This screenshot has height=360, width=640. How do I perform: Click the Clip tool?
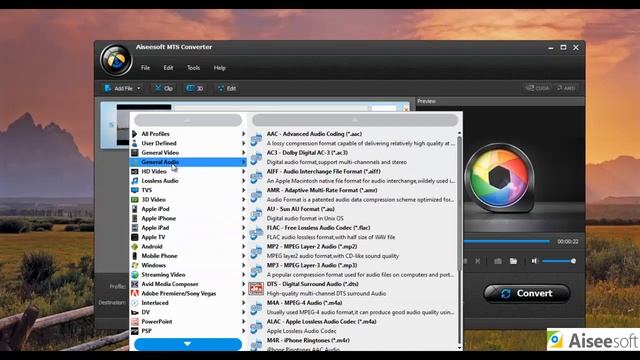[x=164, y=88]
